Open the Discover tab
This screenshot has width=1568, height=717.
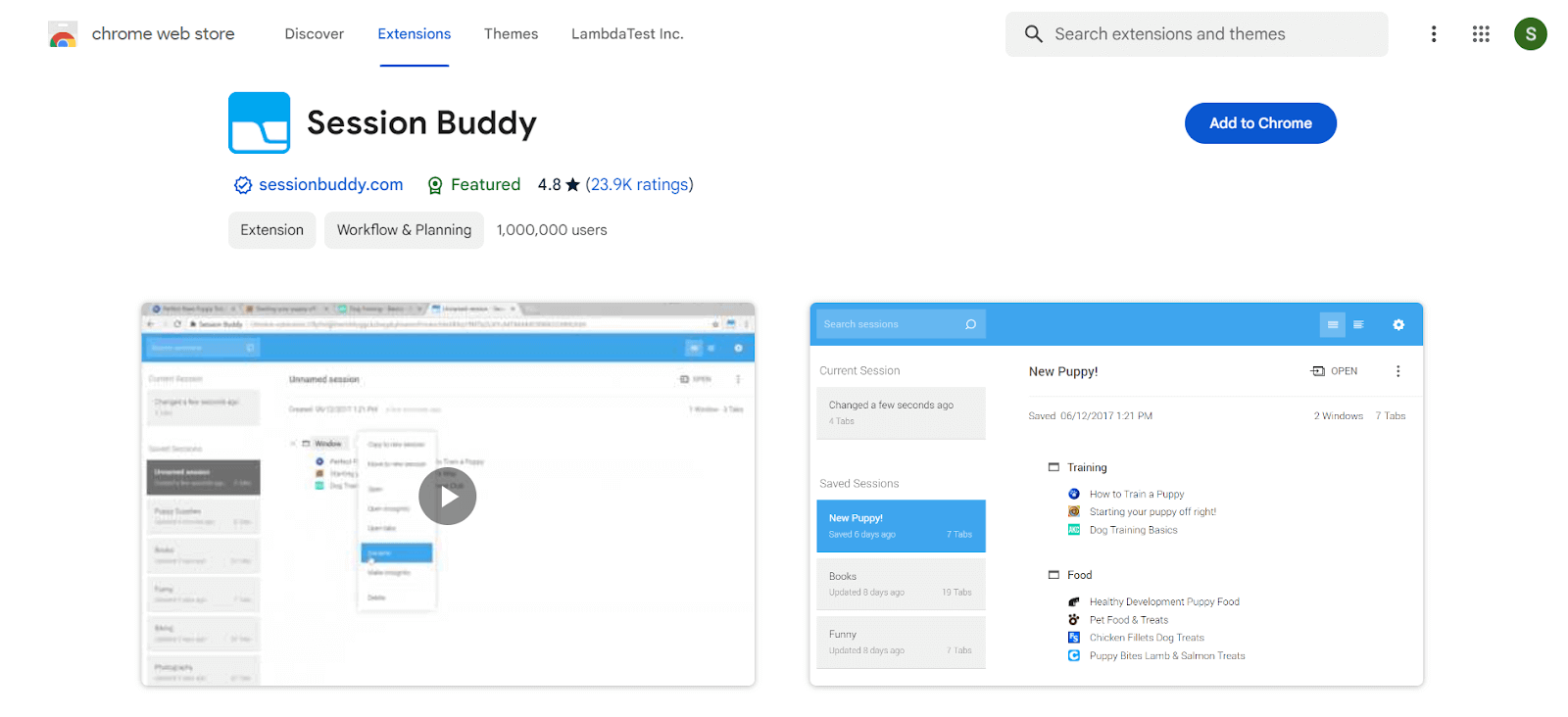[x=315, y=34]
